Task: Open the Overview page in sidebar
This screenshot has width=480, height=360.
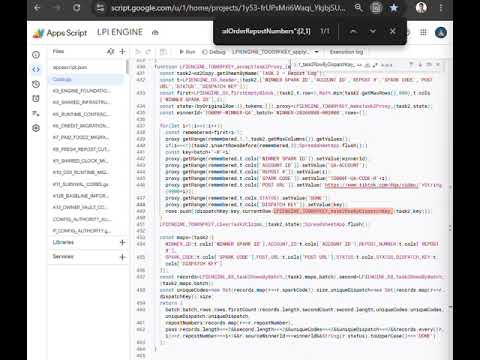Action: (36, 55)
